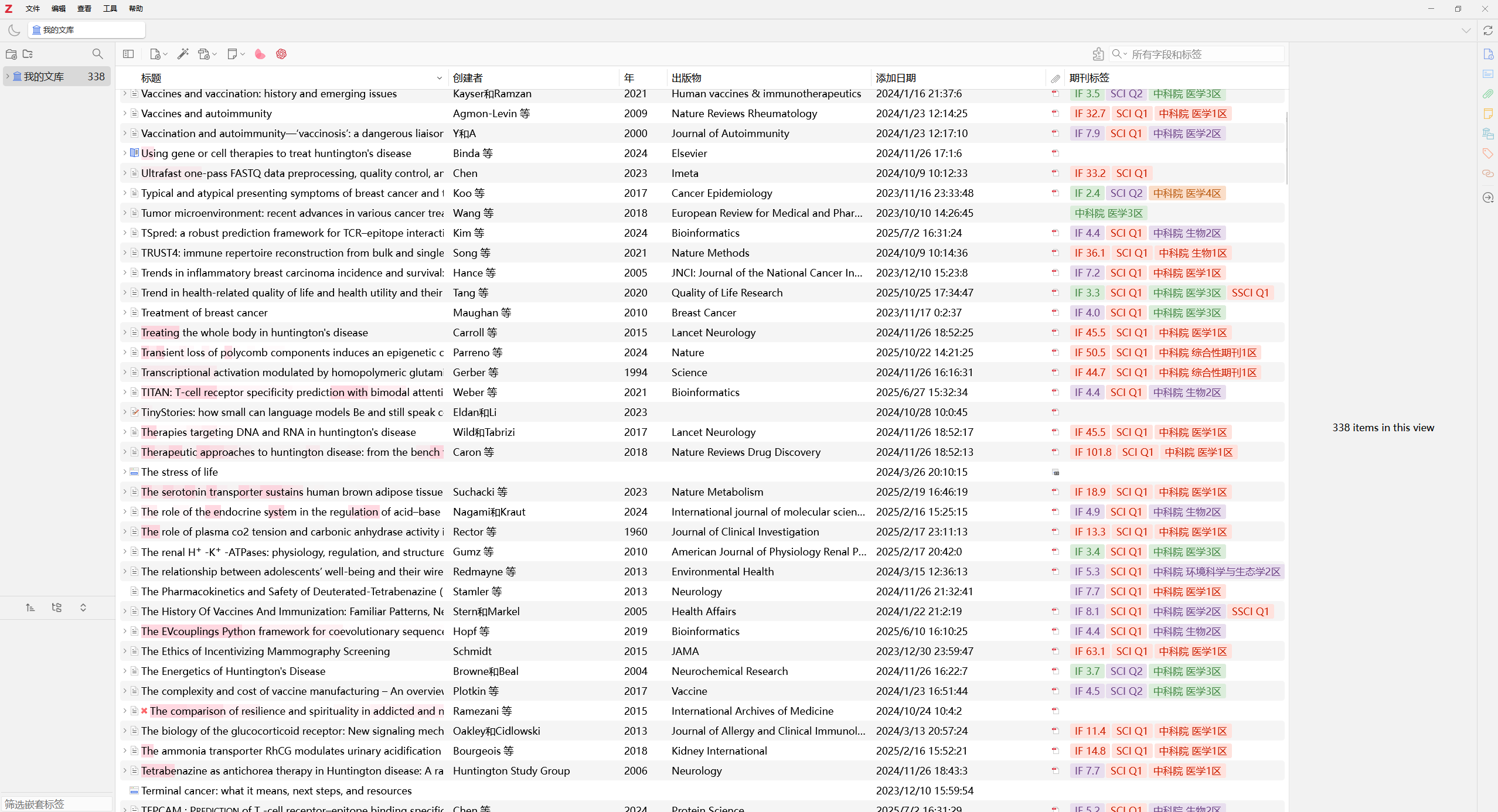
Task: Click the magic wand add-by-identifier icon
Action: click(x=183, y=54)
